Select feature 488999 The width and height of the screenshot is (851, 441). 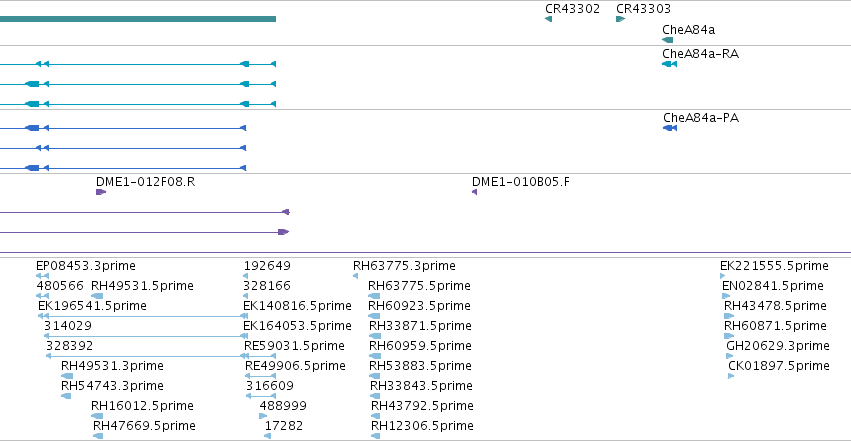(263, 416)
